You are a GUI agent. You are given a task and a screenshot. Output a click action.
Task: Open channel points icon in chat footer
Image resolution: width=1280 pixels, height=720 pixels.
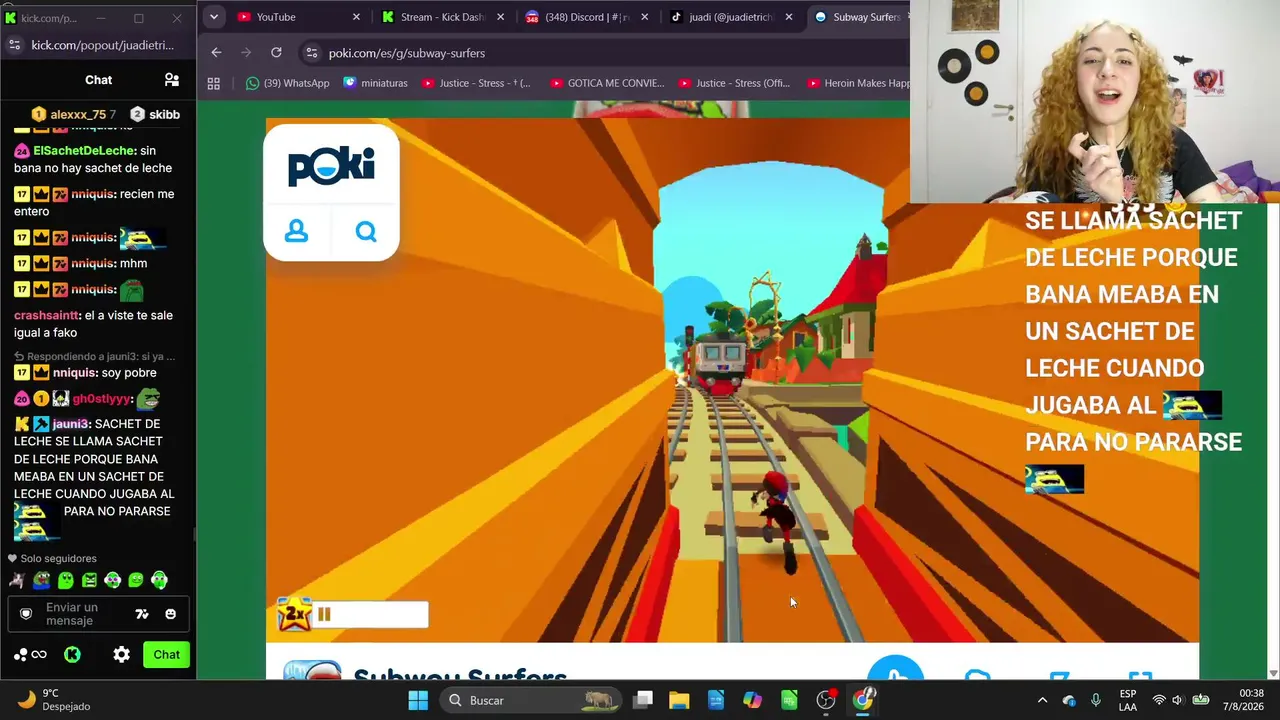[30, 655]
